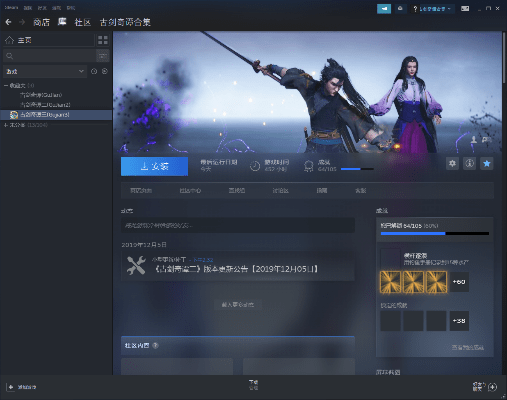Go back with the left arrow
507x400 pixels.
coord(9,22)
